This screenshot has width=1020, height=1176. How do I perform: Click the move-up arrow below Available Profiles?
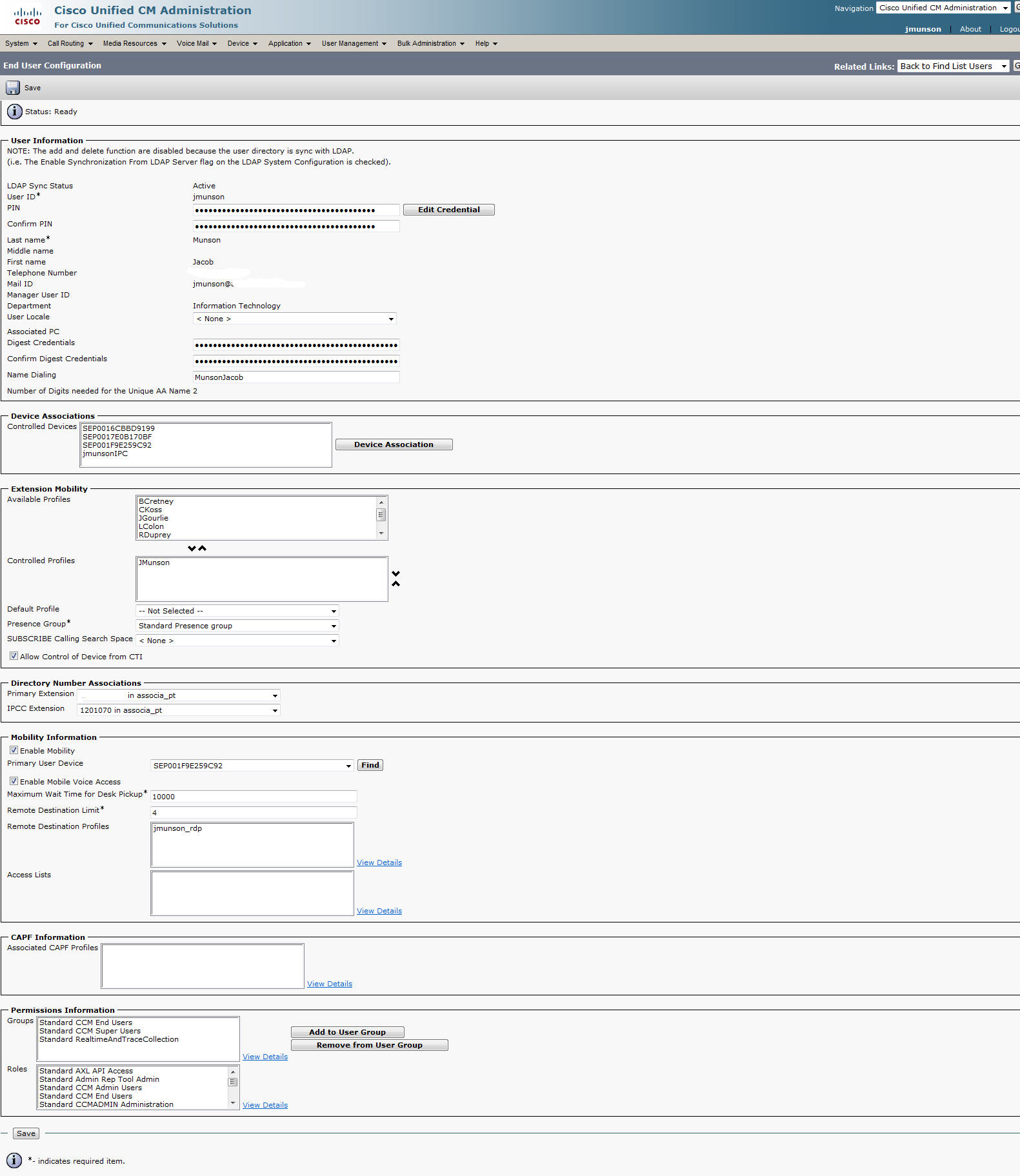point(203,548)
